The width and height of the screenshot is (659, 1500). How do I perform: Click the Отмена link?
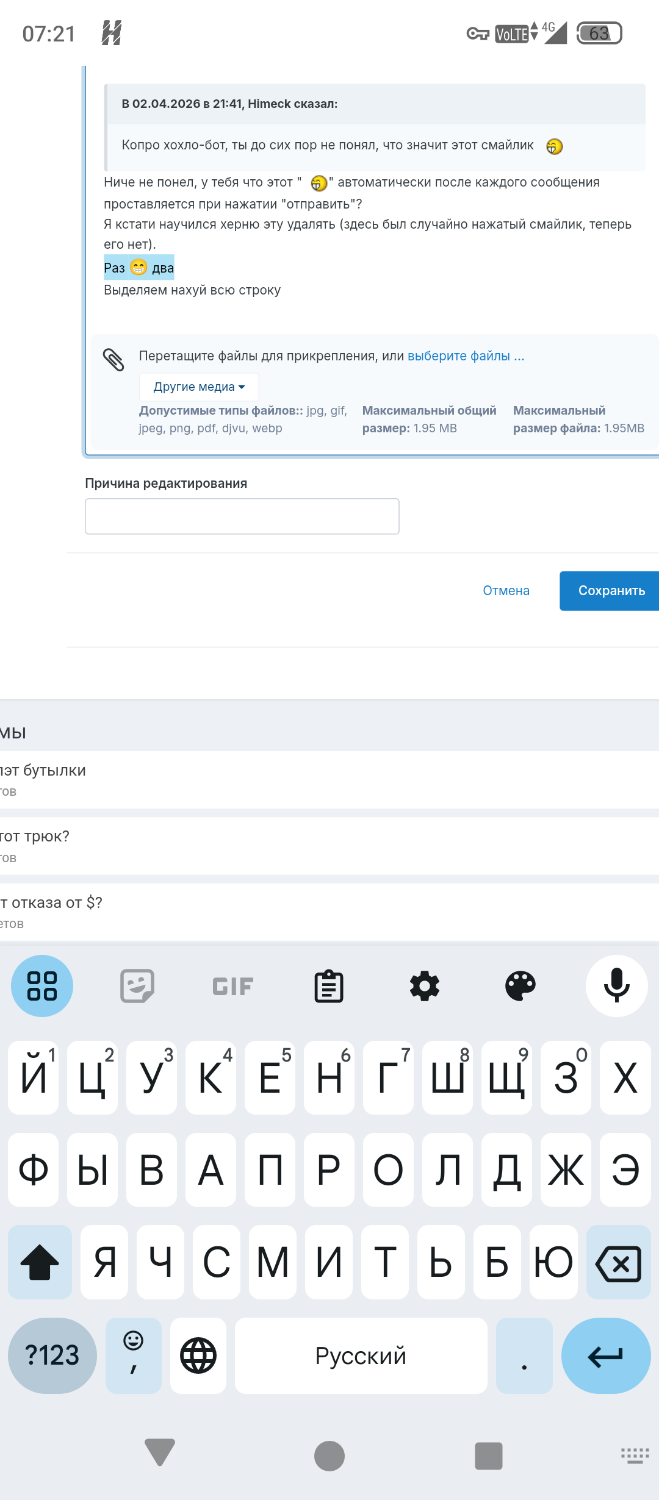pyautogui.click(x=506, y=590)
